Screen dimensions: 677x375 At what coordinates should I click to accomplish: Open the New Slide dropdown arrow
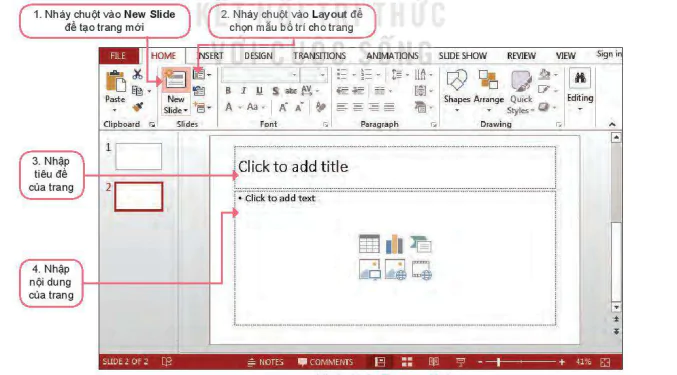tap(186, 111)
